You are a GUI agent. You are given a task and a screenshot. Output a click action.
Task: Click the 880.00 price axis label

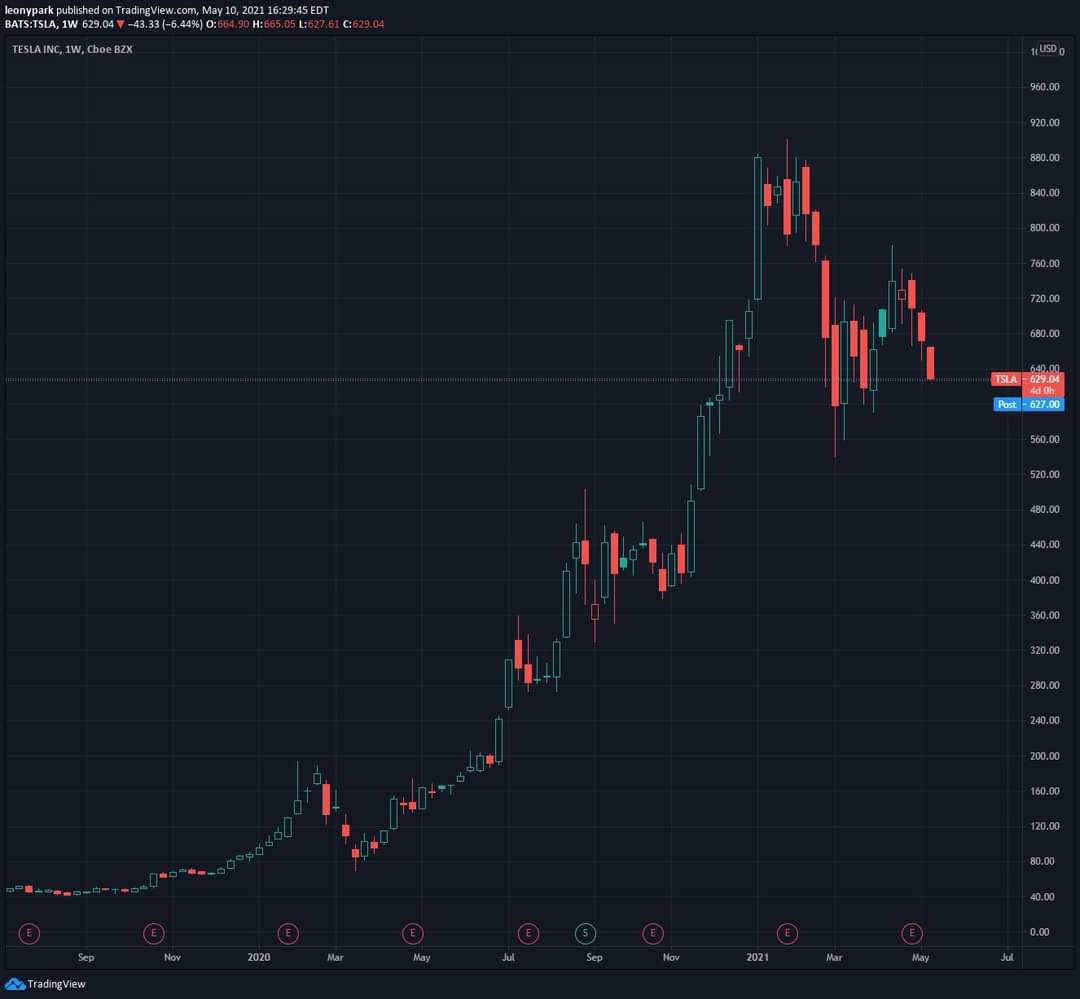(1044, 158)
